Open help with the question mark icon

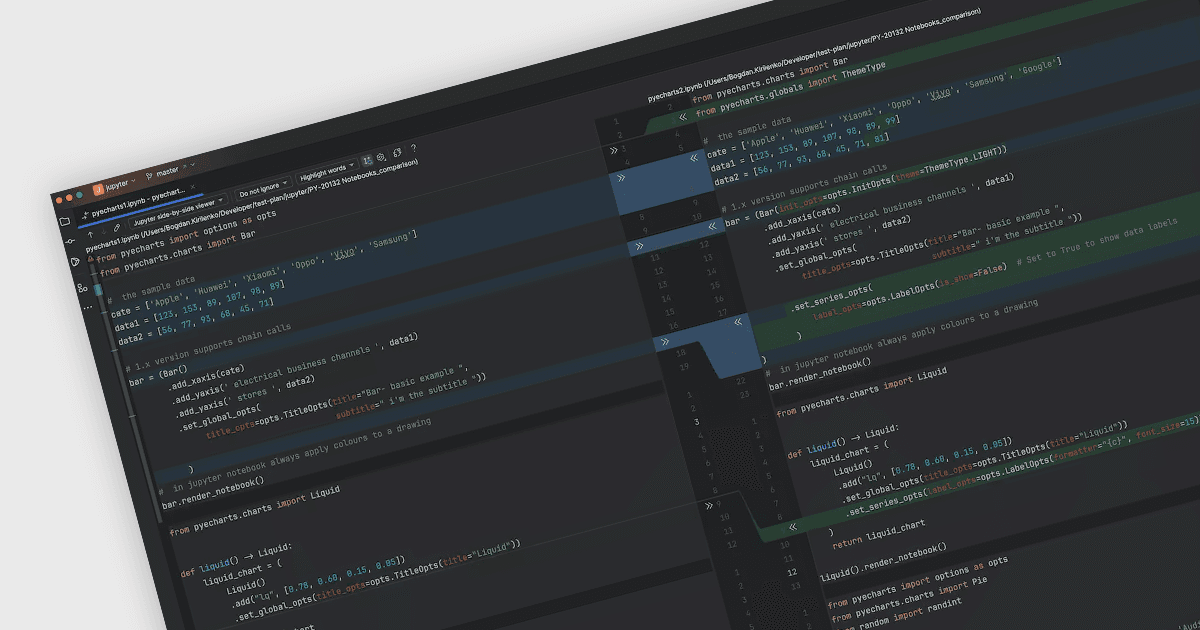[x=413, y=147]
